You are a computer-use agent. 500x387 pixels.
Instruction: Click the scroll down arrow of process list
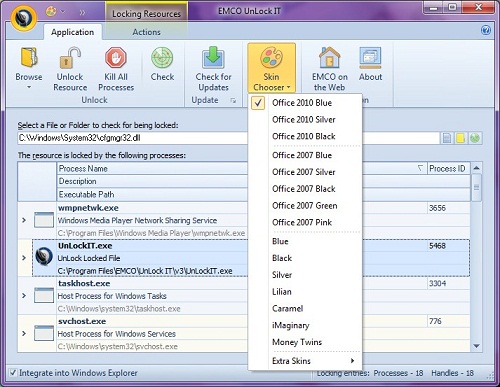(476, 346)
